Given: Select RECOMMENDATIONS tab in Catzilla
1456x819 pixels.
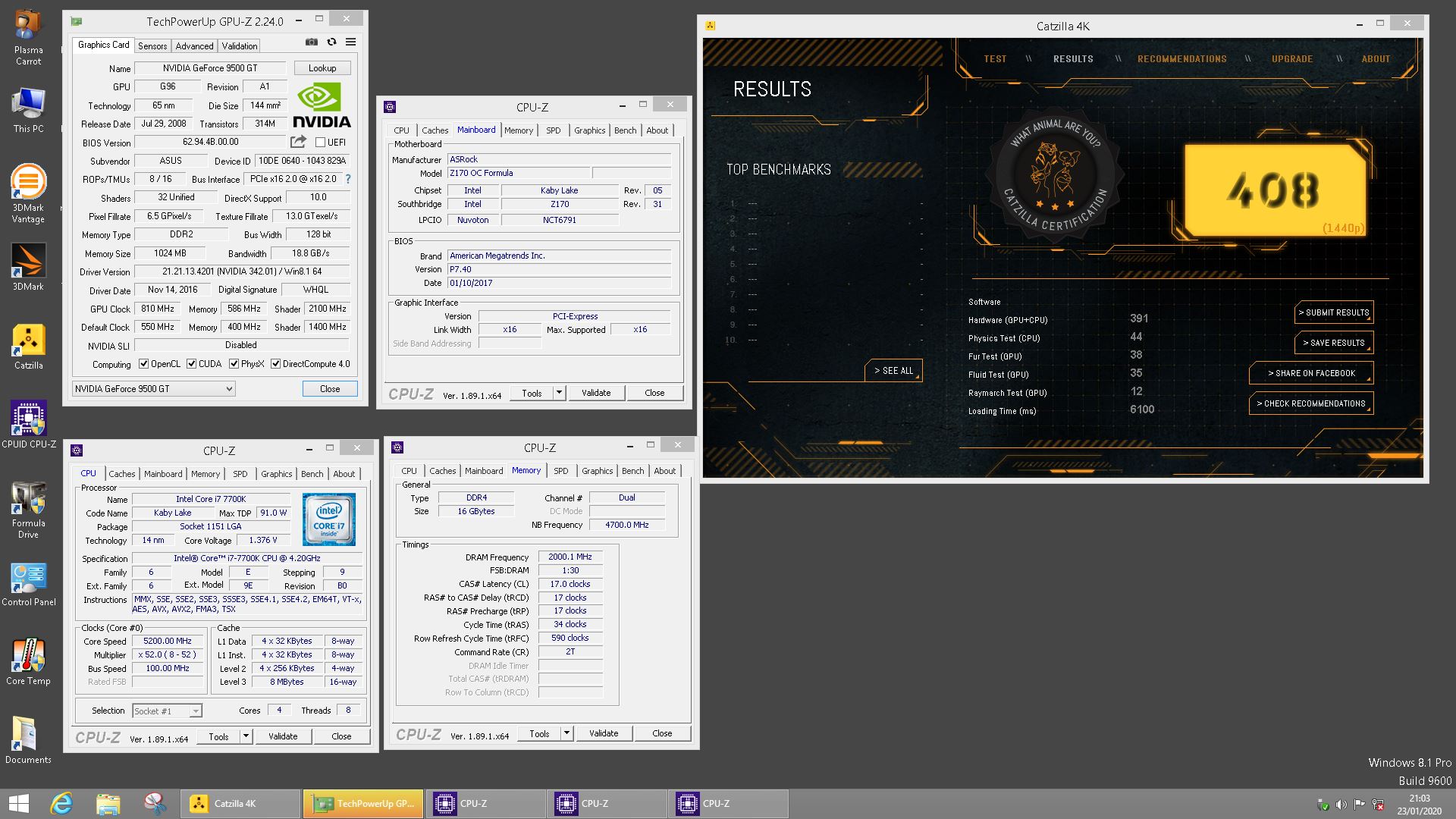Looking at the screenshot, I should pos(1181,59).
